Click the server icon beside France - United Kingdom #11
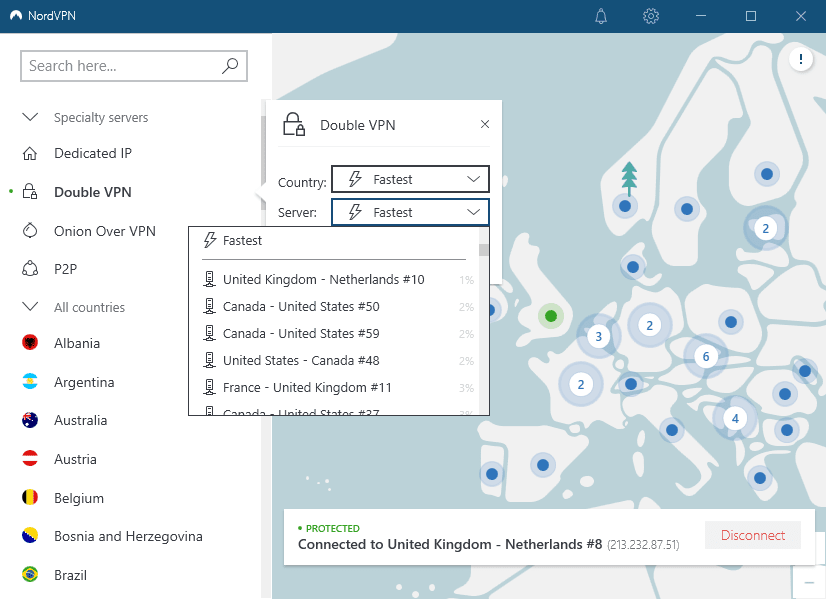 210,387
